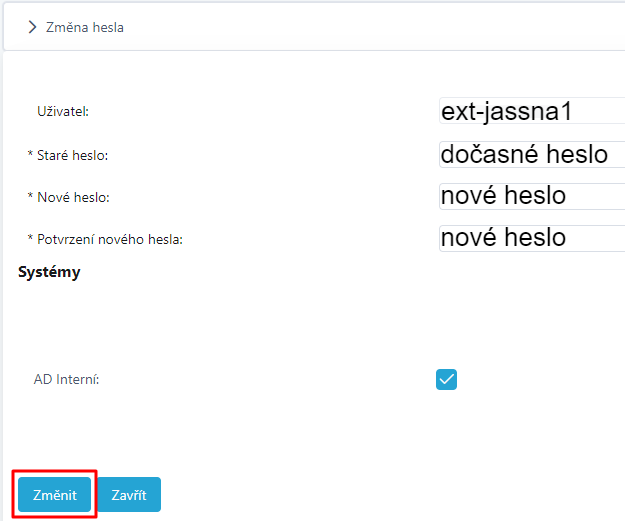Select the Nové heslo input field

[532, 196]
